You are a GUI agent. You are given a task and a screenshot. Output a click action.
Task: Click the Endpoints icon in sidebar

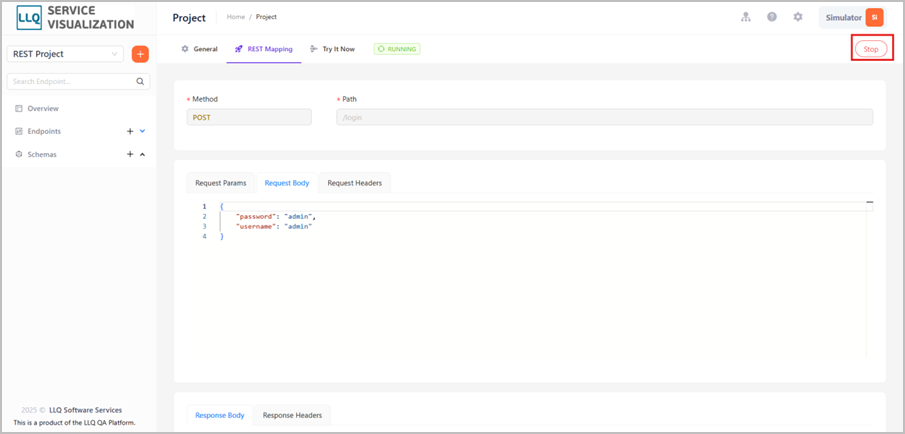pos(18,132)
